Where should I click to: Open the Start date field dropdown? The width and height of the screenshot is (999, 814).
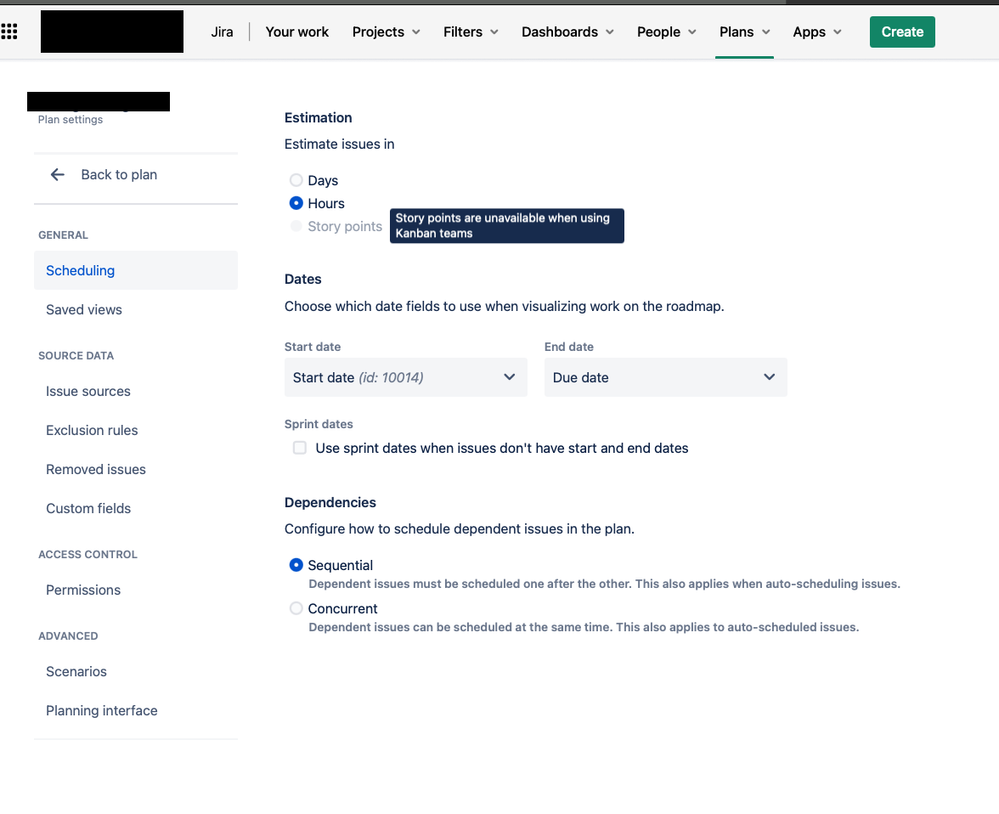(x=406, y=377)
